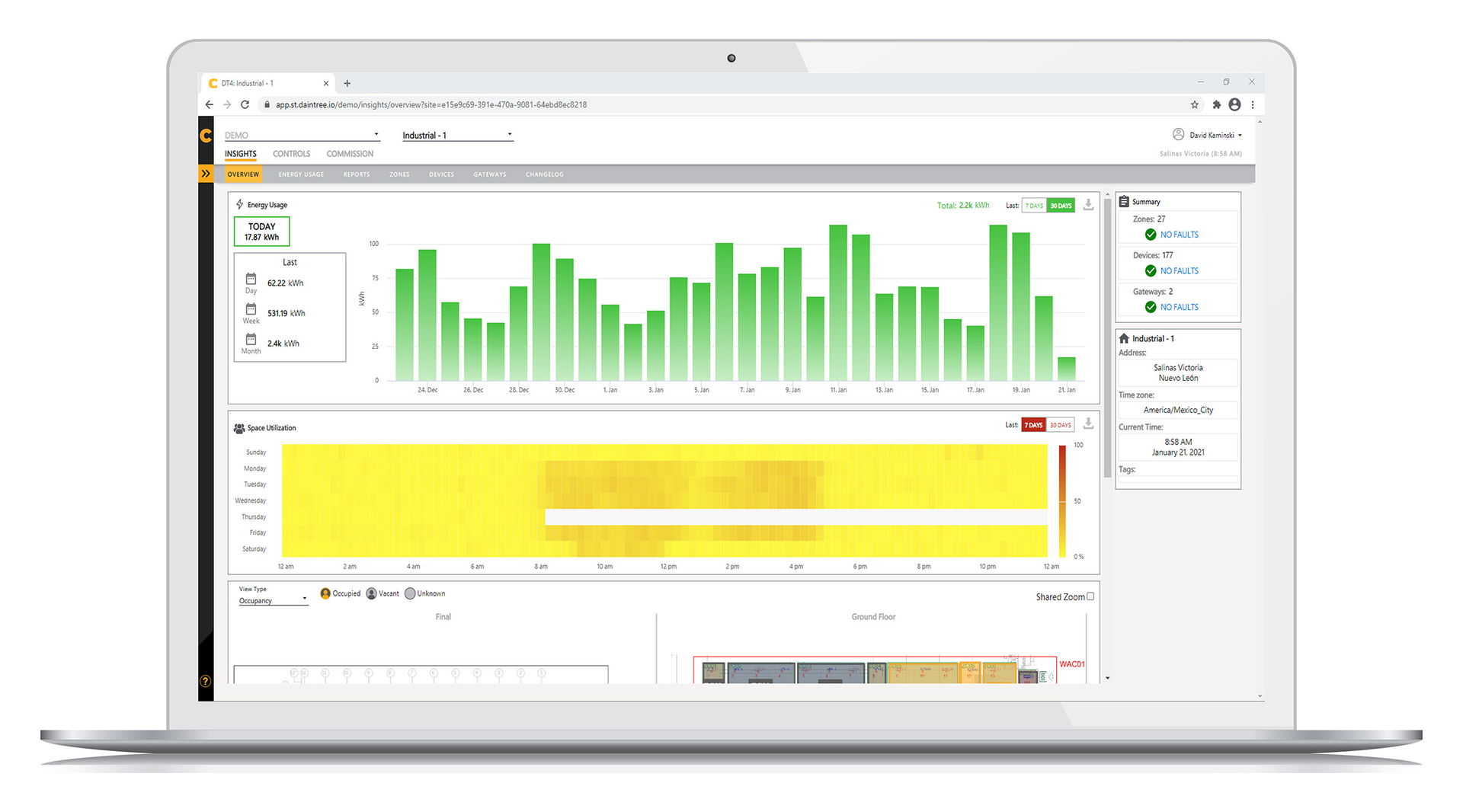
Task: Open the David Kaminski account menu
Action: tap(1208, 135)
